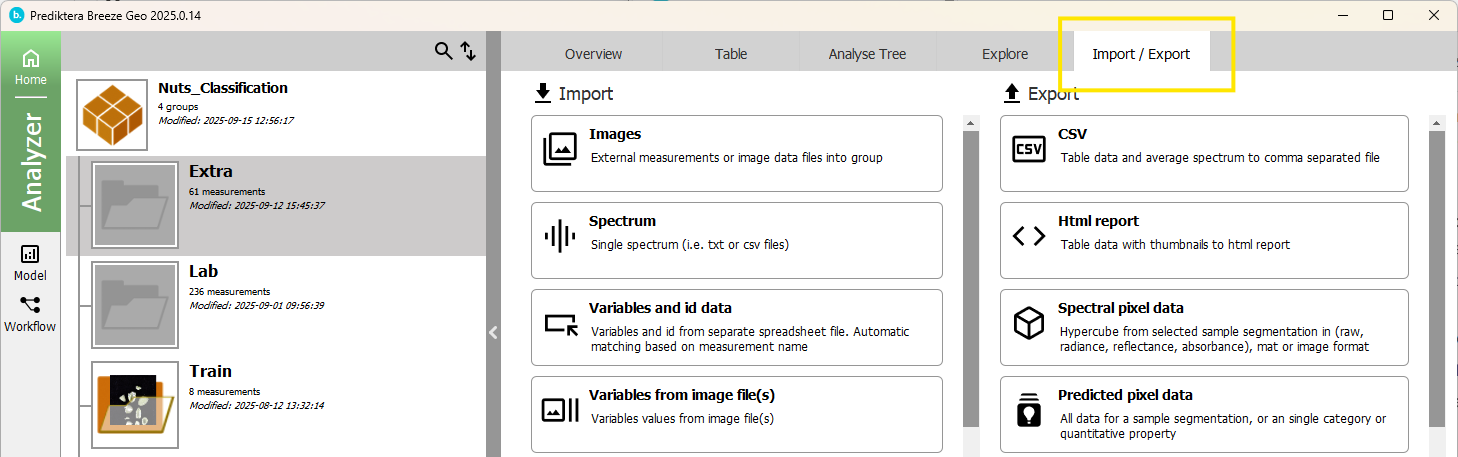Click the Train group thumbnail
This screenshot has height=457, width=1458.
pyautogui.click(x=135, y=405)
